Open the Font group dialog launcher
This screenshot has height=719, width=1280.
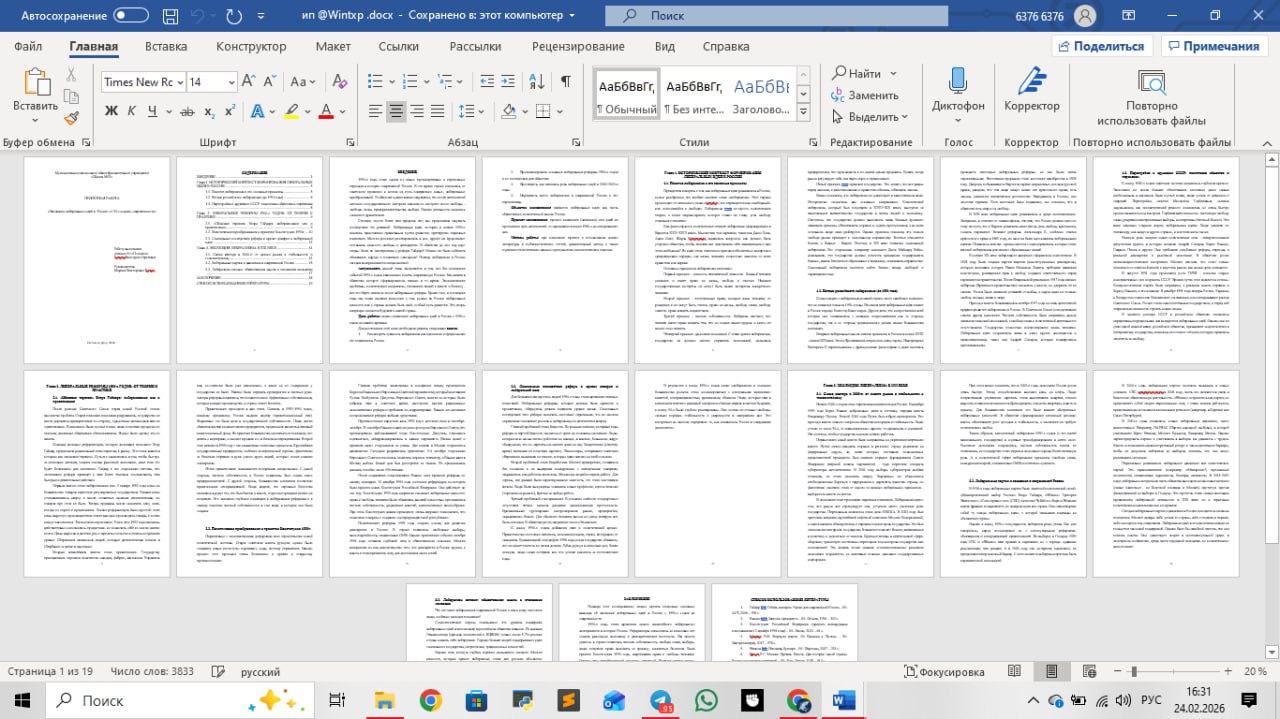tap(350, 142)
